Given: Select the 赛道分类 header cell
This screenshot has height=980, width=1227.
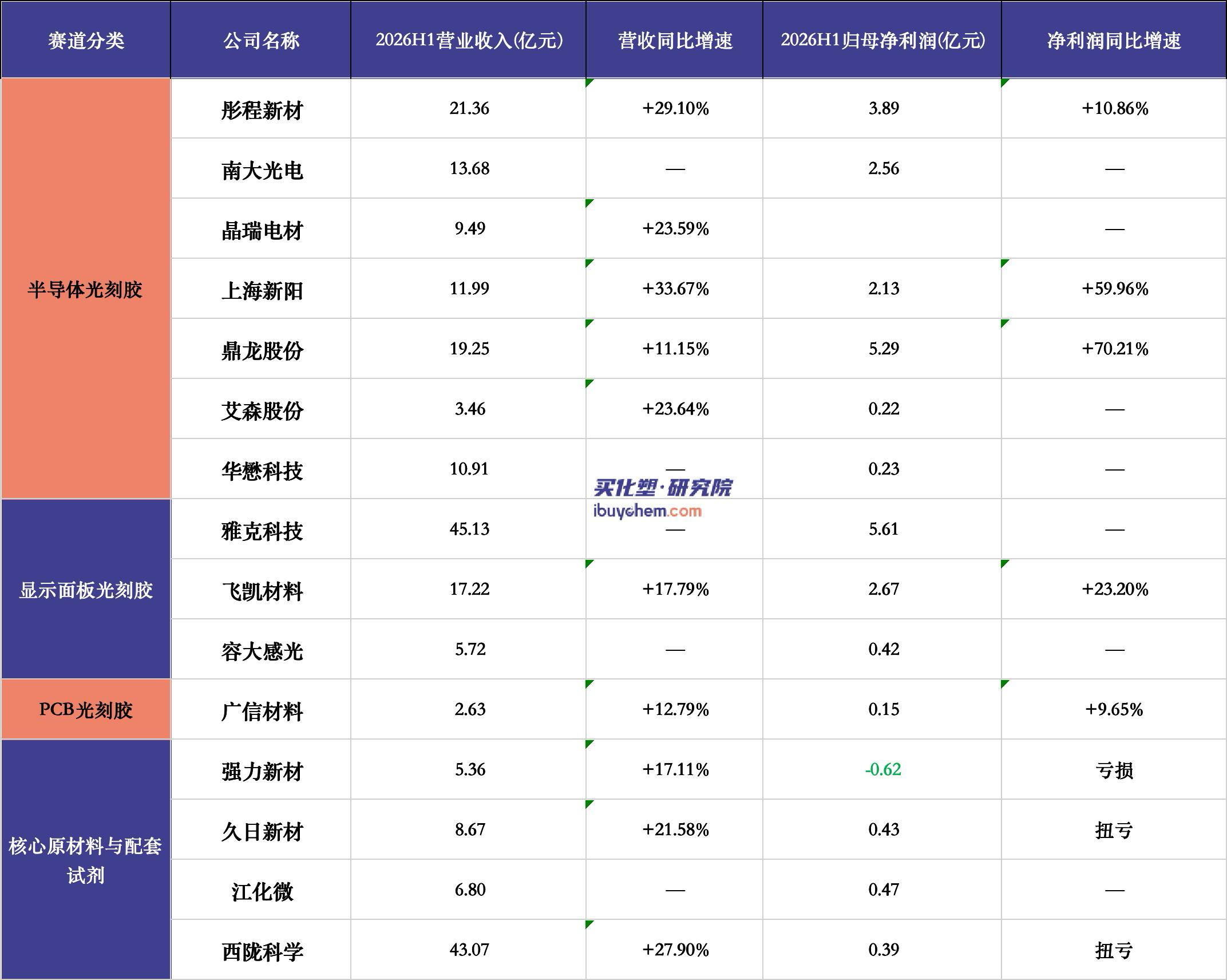Looking at the screenshot, I should (86, 40).
